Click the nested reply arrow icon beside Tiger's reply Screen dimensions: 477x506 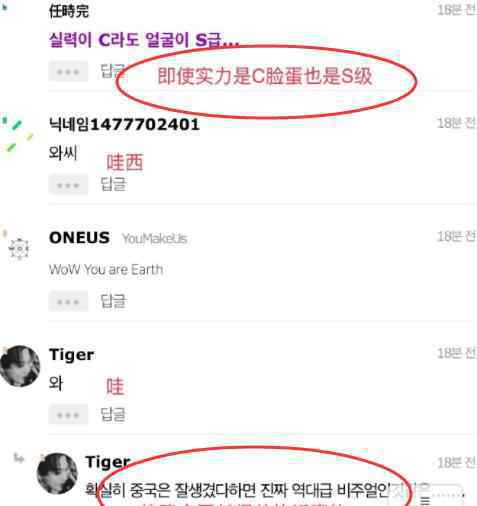click(19, 458)
